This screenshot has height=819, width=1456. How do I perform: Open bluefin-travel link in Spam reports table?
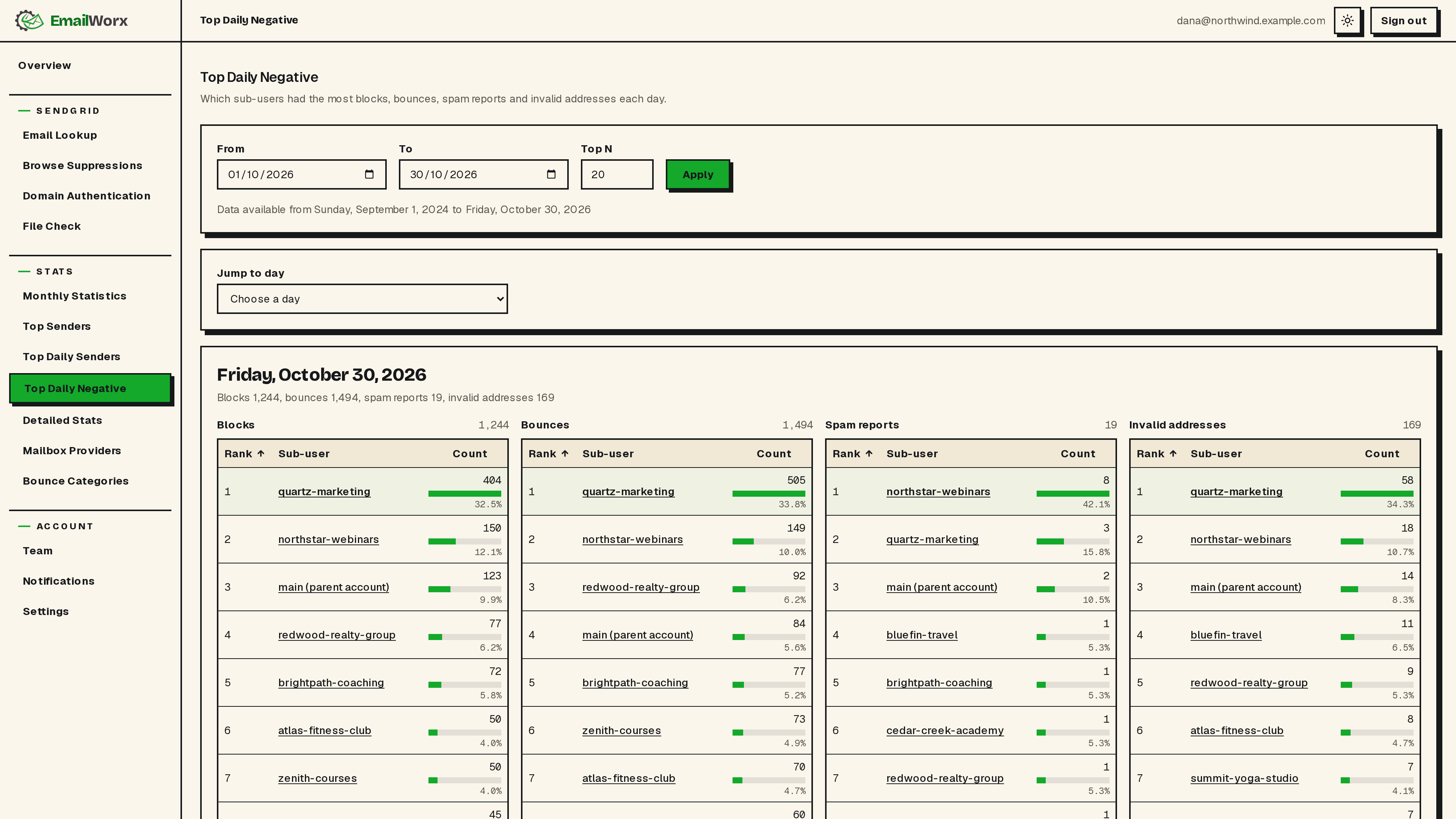922,635
